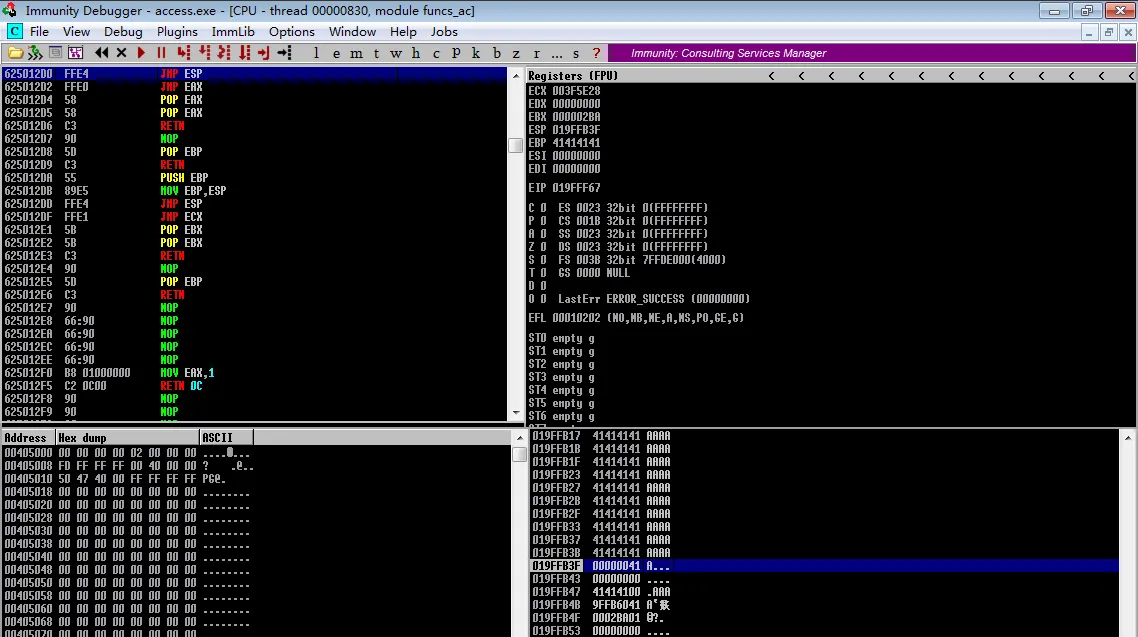Click Go to address black arrow icon
1138x637 pixels.
tap(284, 53)
